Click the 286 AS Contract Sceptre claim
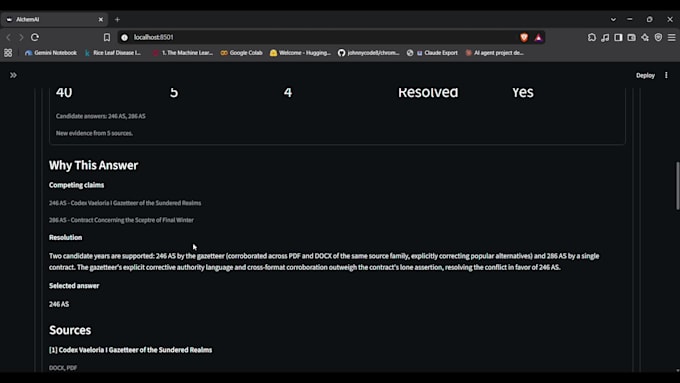This screenshot has width=680, height=383. pos(121,220)
